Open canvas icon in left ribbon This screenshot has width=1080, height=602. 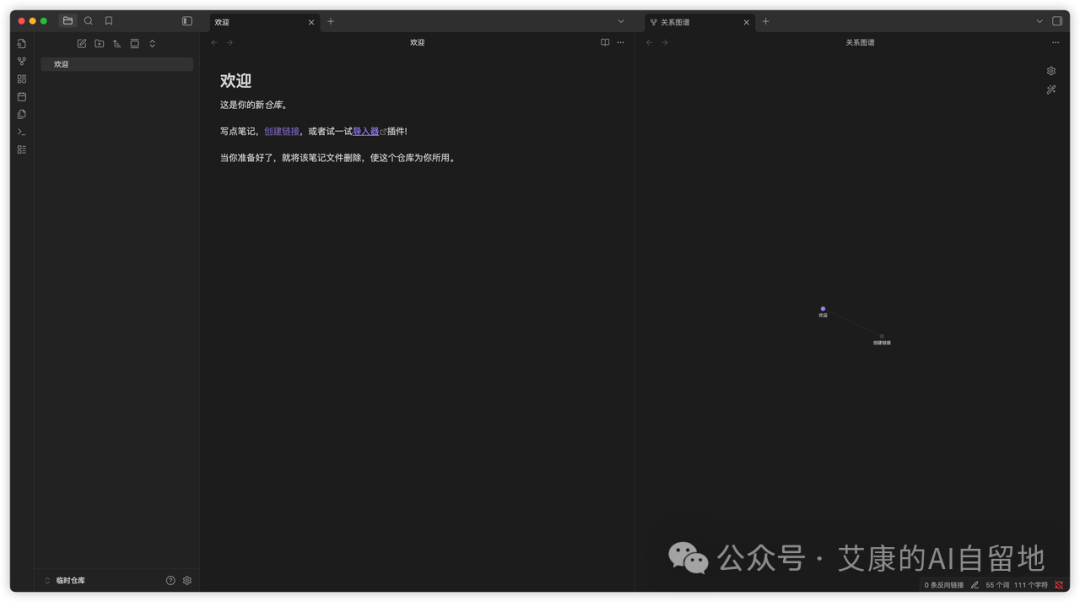click(22, 79)
